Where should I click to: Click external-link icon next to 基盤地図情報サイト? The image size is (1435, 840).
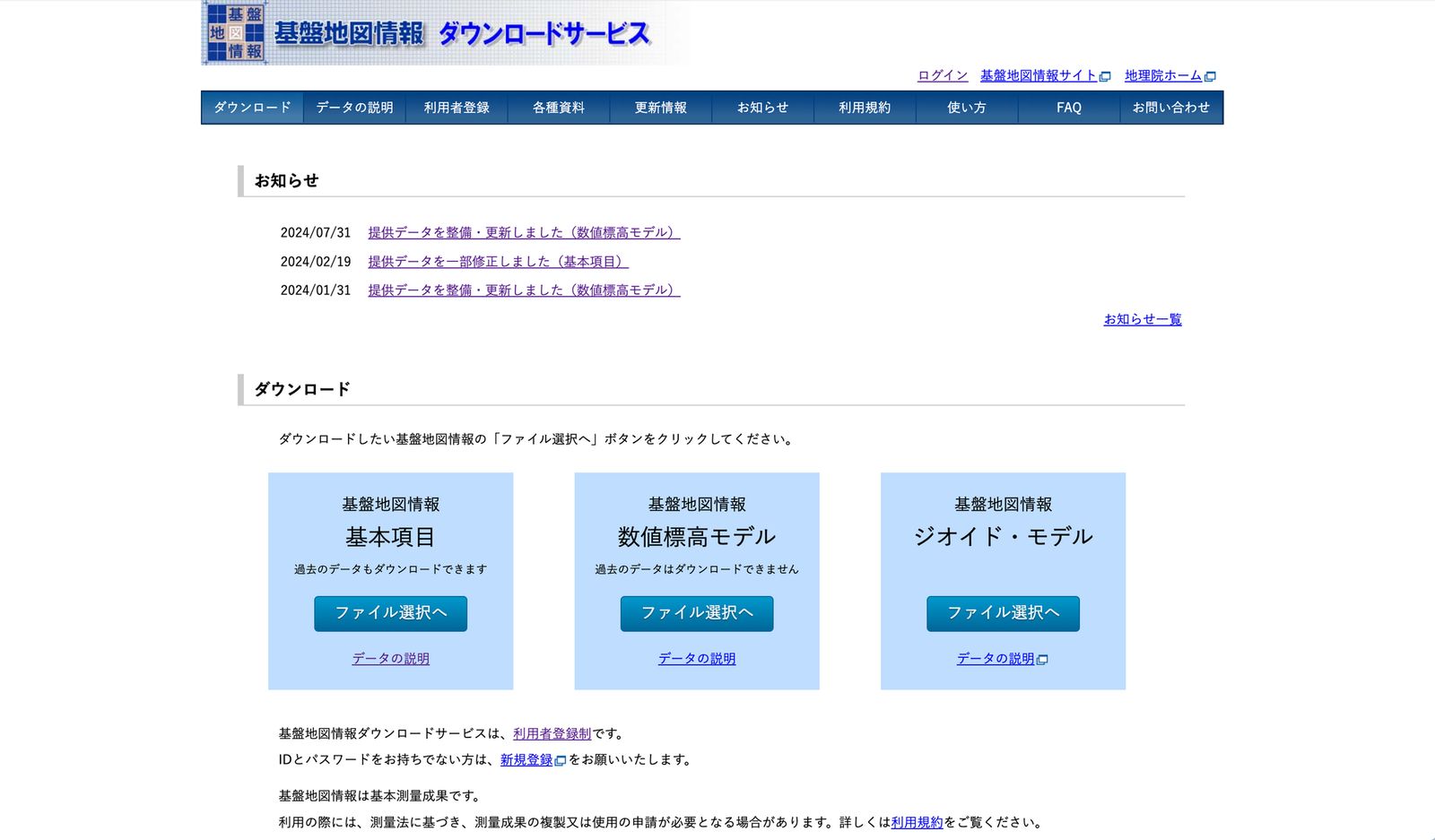tap(1105, 76)
